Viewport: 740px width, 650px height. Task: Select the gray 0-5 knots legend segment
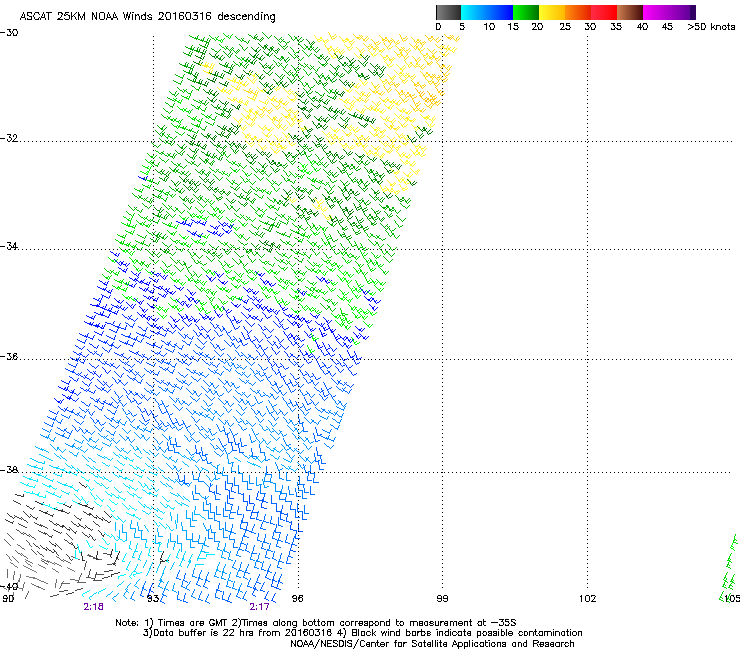tap(448, 12)
